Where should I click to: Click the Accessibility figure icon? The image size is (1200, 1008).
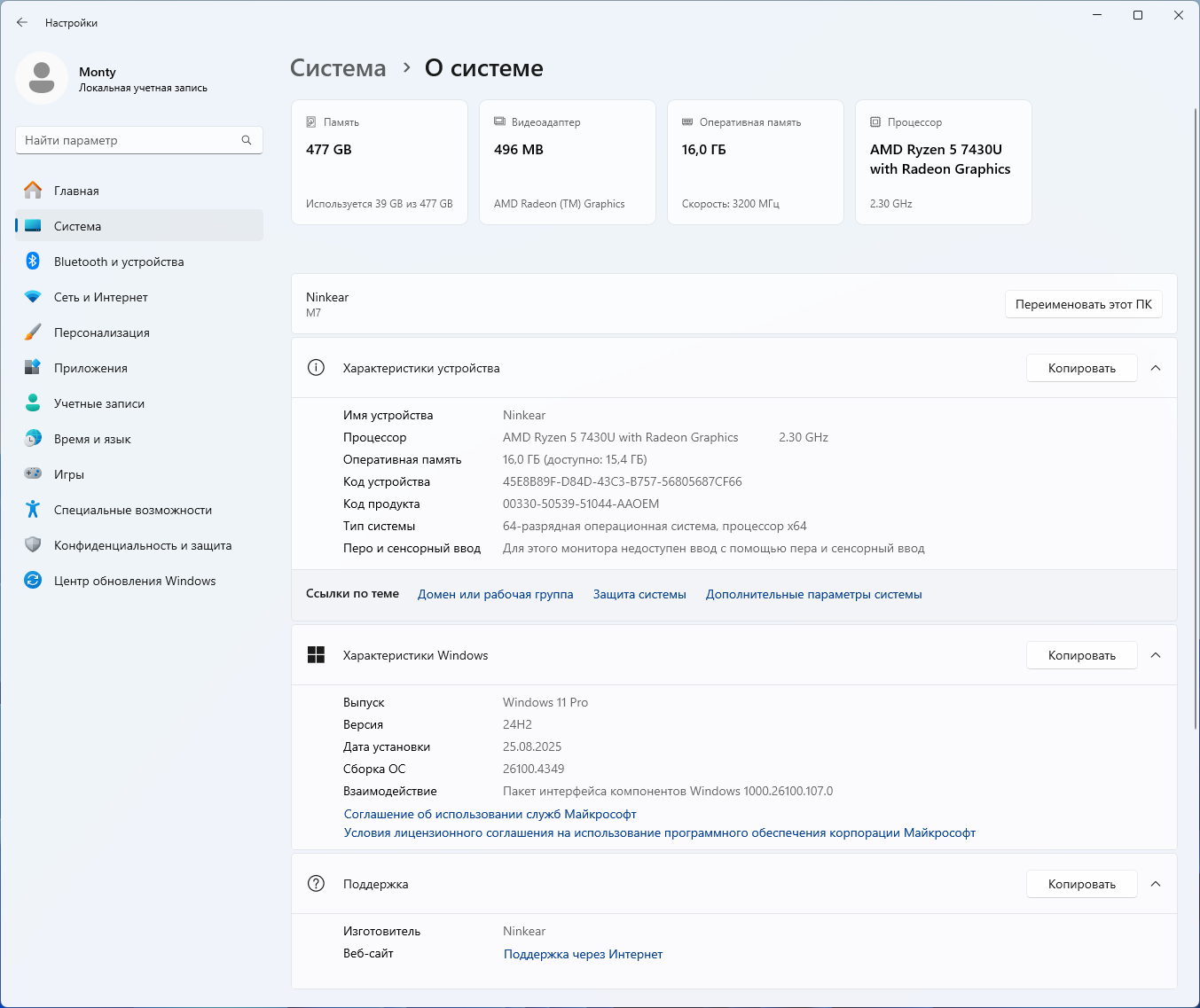click(33, 510)
